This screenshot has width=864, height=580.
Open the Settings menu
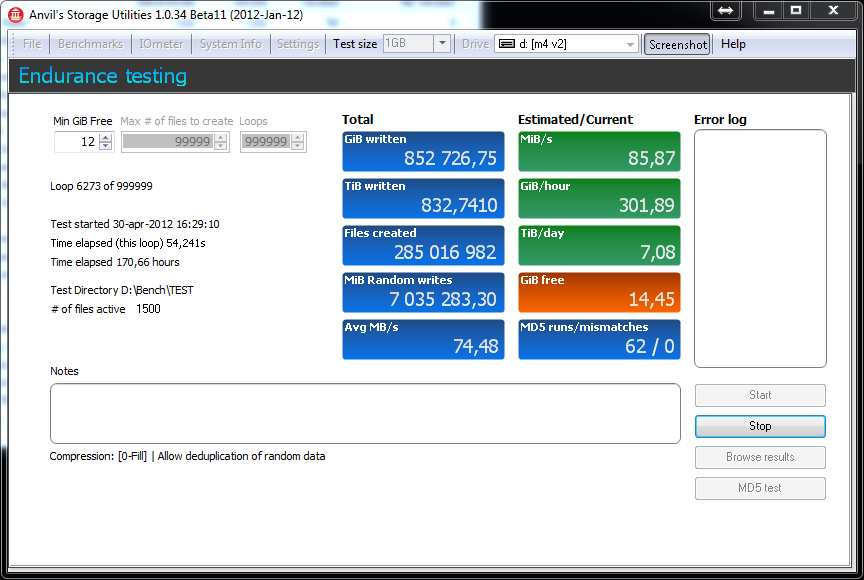(298, 44)
